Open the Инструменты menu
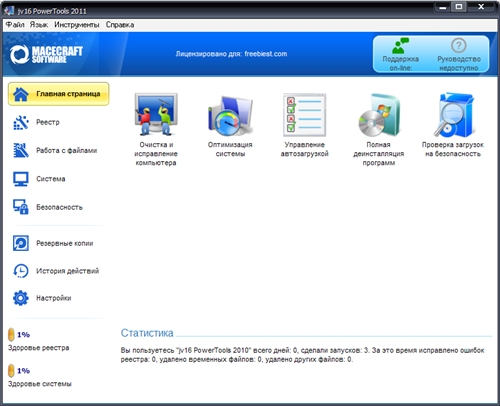 (77, 25)
